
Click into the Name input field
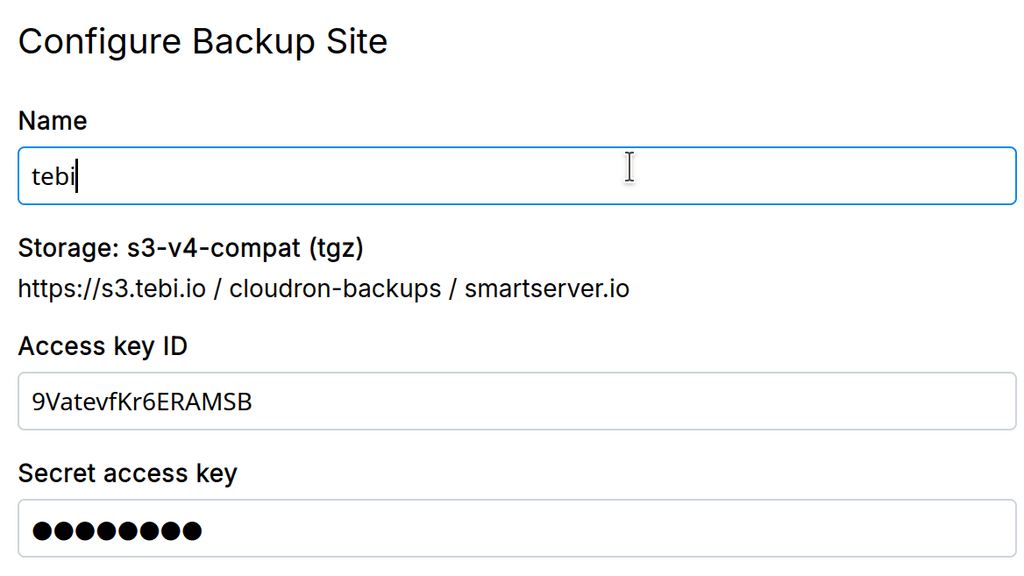(517, 176)
